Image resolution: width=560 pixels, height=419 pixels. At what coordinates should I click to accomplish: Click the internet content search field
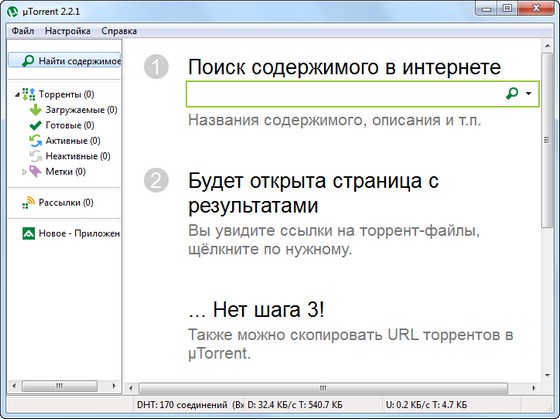(344, 94)
